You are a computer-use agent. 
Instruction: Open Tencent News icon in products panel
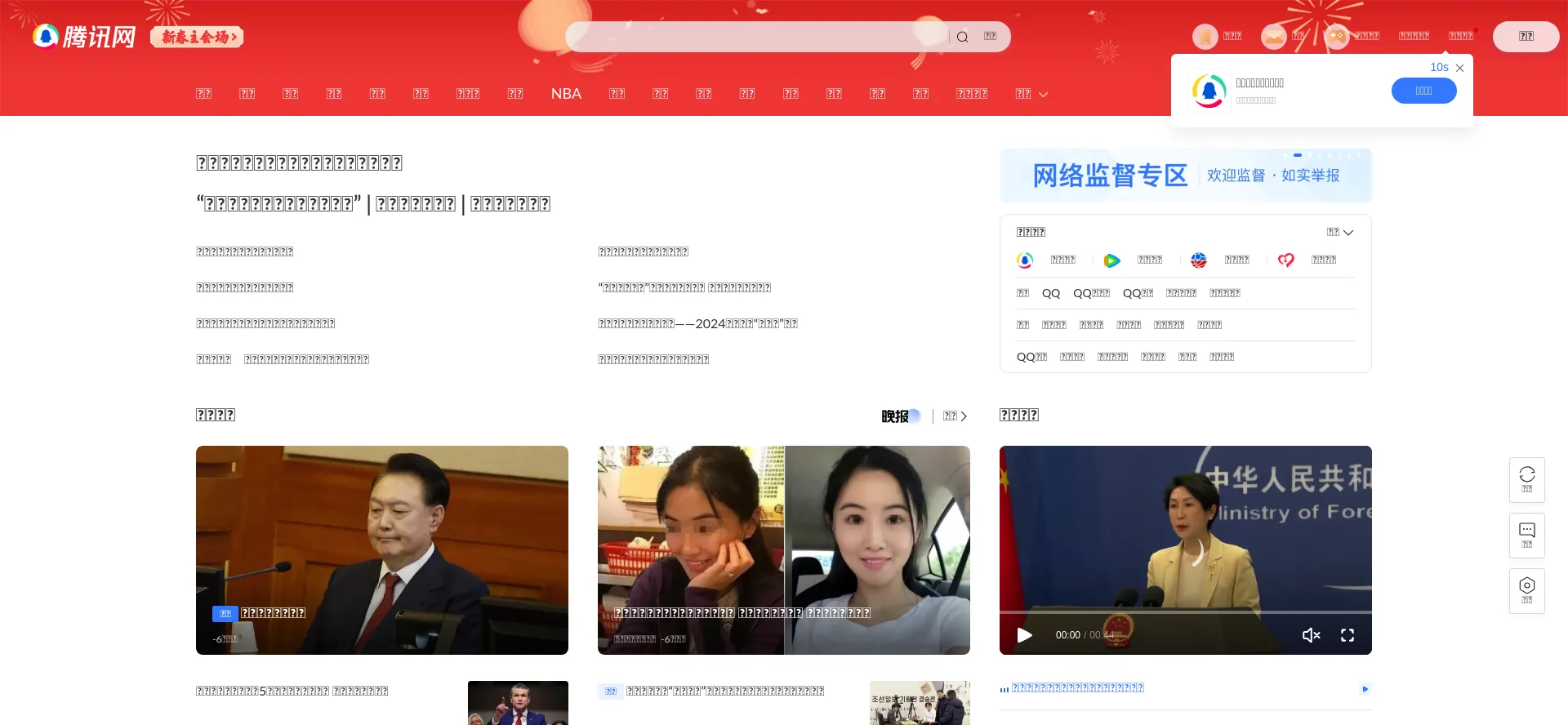coord(1025,260)
